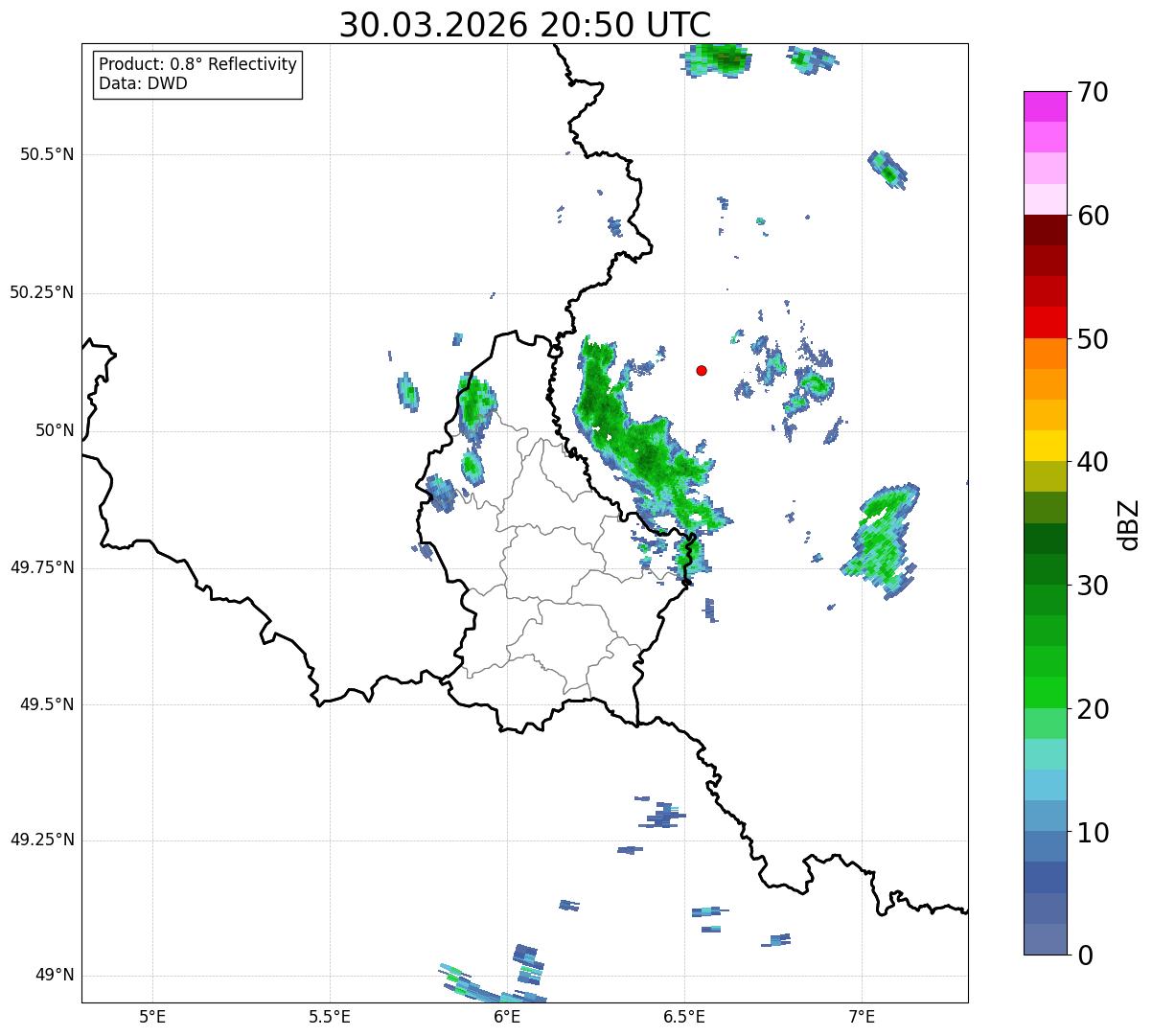Click the latitude label 49.75°N
The image size is (1152, 1036).
pos(41,567)
